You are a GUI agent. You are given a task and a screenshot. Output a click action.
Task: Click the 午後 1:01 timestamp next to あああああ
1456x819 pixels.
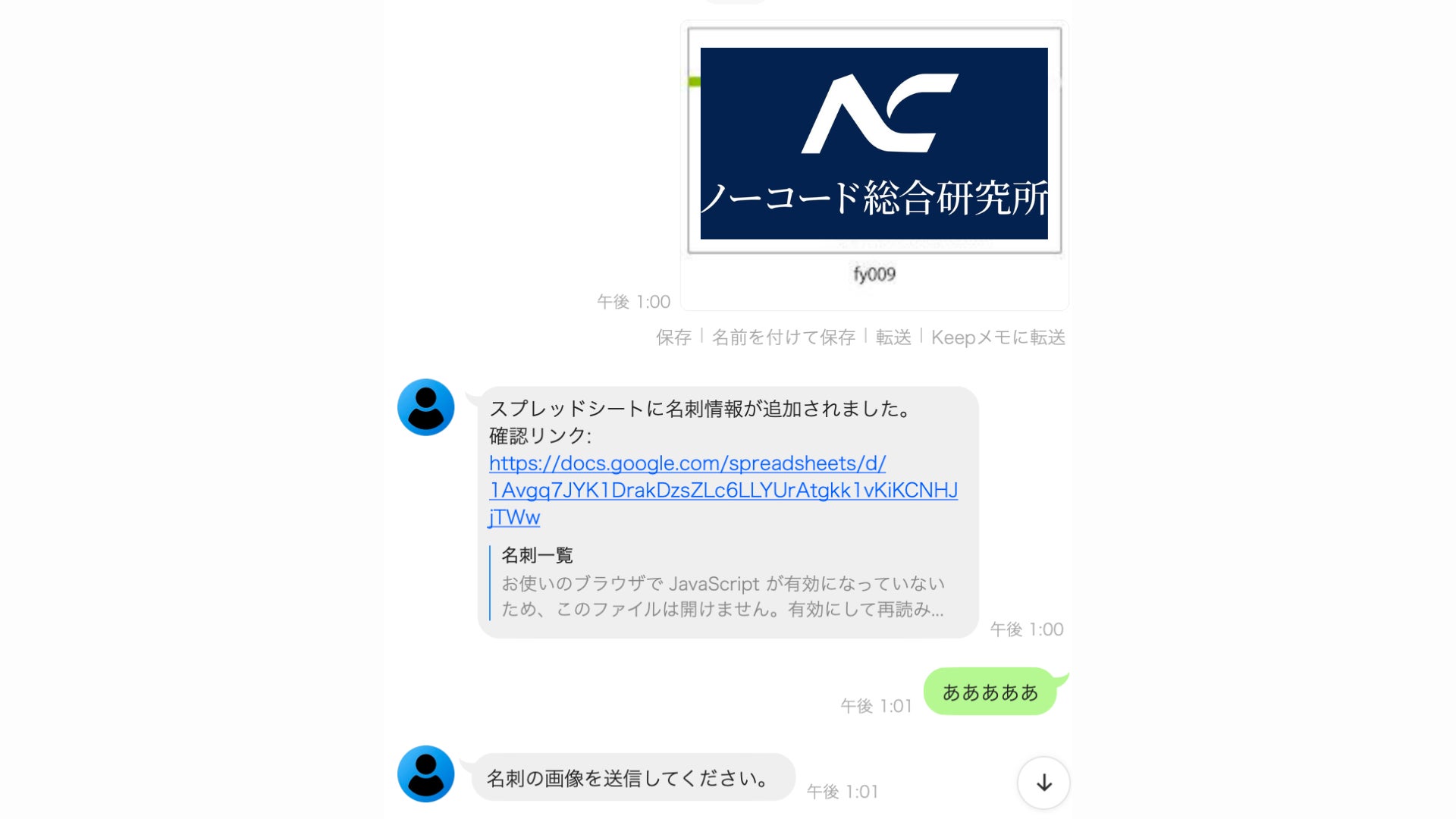pyautogui.click(x=876, y=706)
